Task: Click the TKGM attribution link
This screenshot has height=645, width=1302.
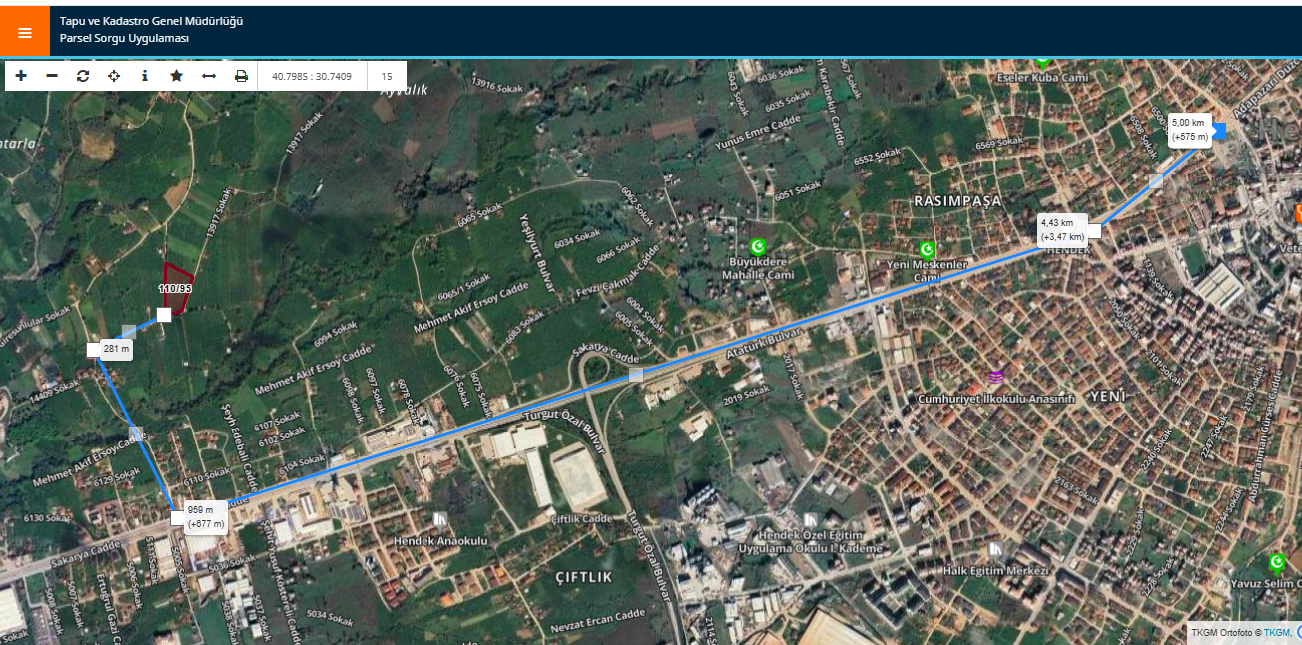Action: [1276, 632]
